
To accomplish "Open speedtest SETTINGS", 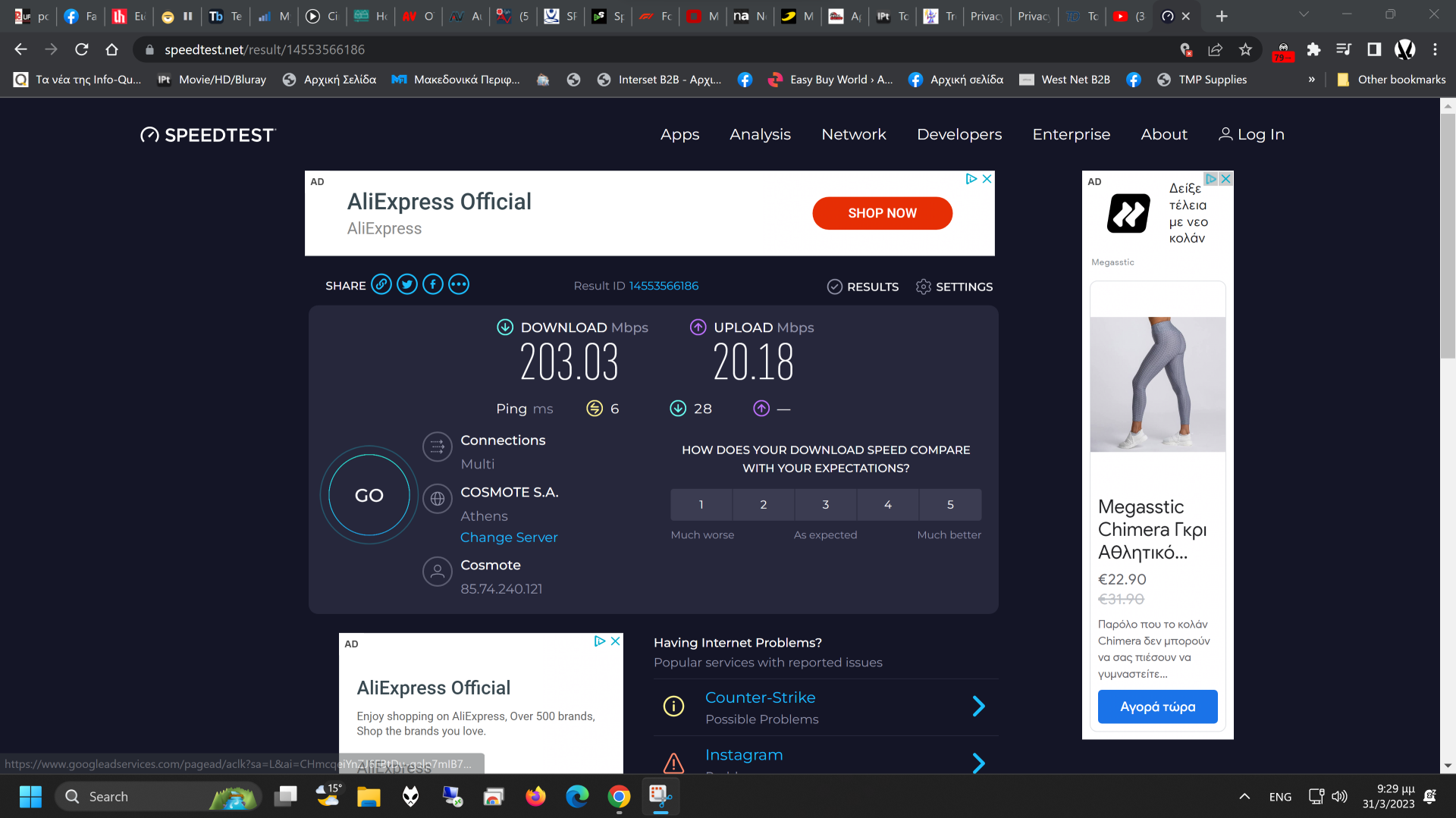I will (954, 287).
